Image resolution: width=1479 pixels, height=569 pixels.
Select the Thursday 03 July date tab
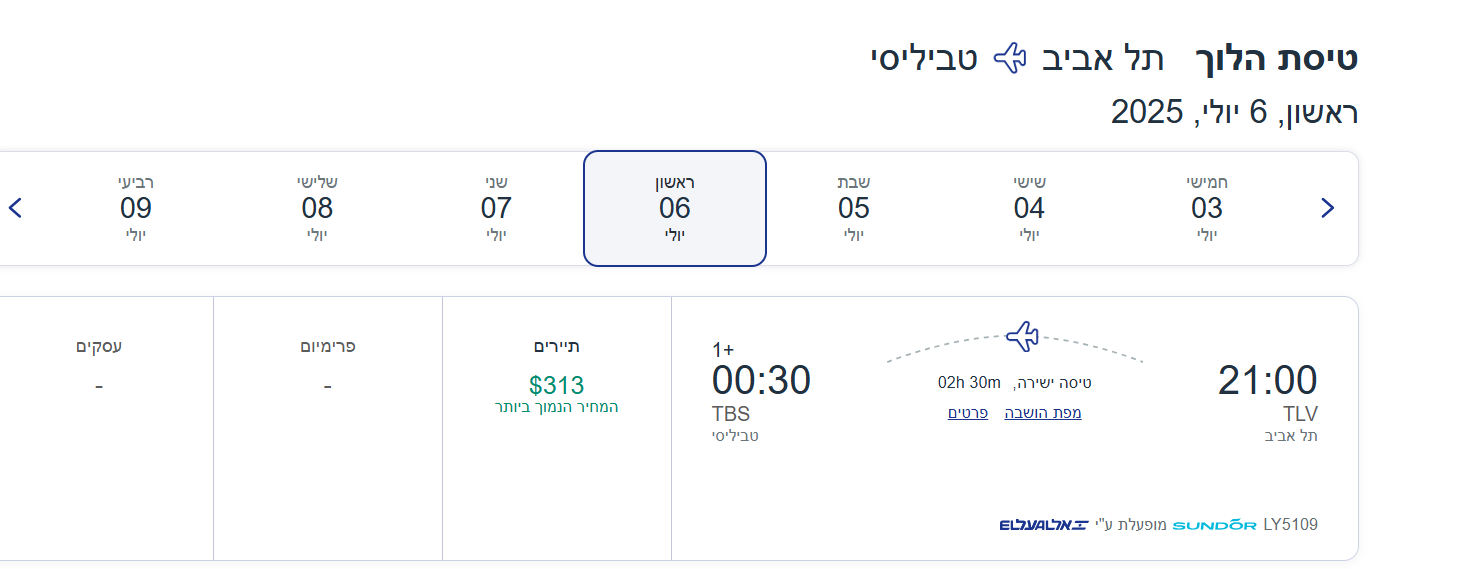(1207, 208)
